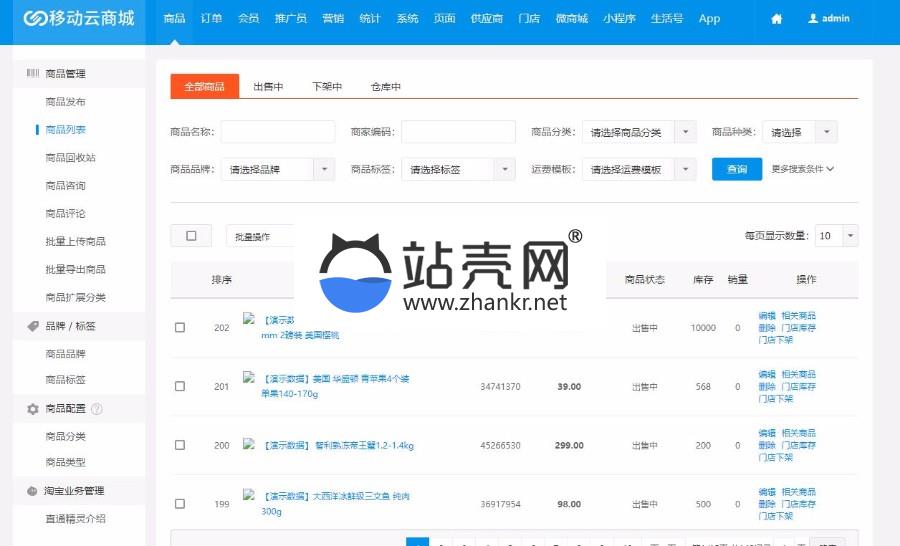This screenshot has width=900, height=546.
Task: Expand 更多搜索条件 search options
Action: pos(802,170)
